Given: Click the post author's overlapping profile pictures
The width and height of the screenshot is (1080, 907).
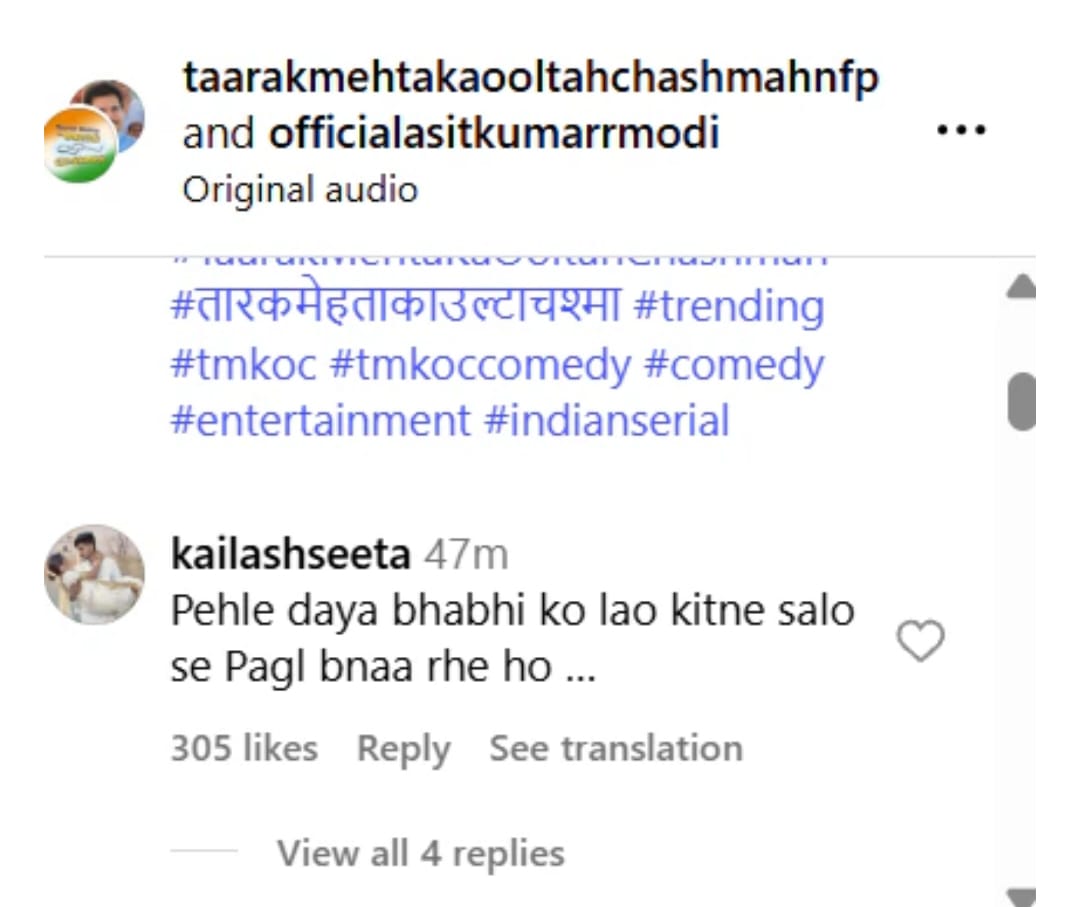Looking at the screenshot, I should (x=94, y=130).
